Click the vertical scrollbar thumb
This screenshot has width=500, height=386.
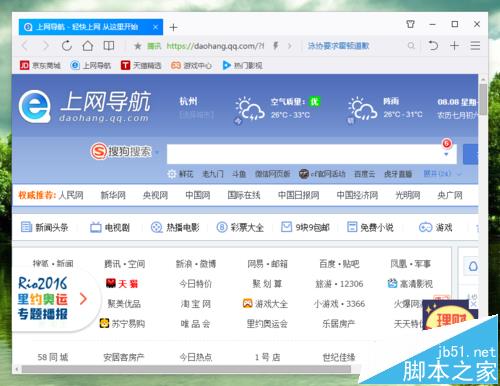pos(483,99)
